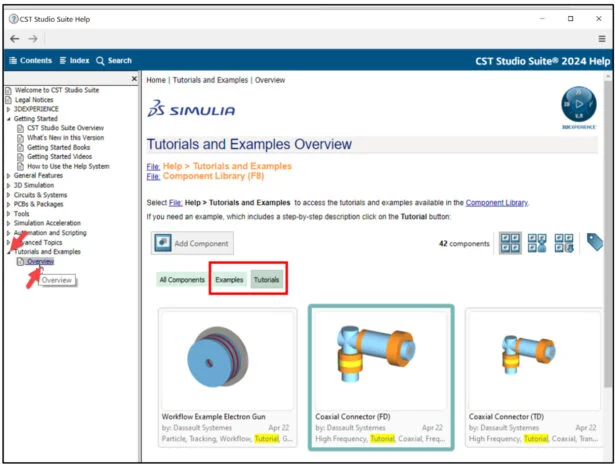Click Tutorial tag on Coaxial Connector (TD)
The width and height of the screenshot is (615, 467).
coord(536,438)
